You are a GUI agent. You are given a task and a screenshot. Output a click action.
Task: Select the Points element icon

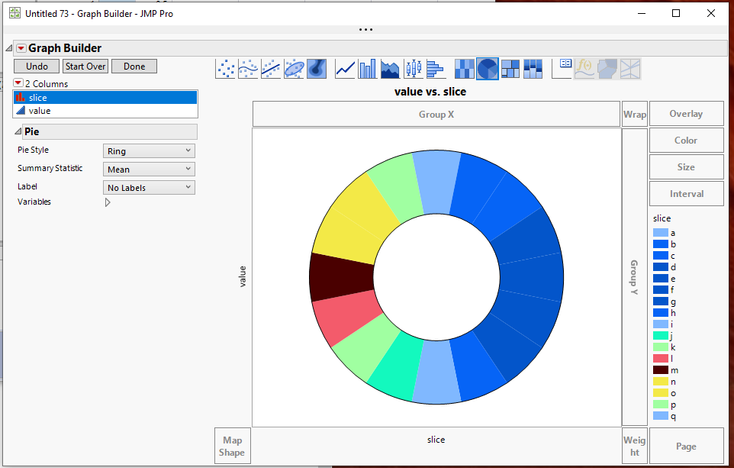pyautogui.click(x=226, y=69)
